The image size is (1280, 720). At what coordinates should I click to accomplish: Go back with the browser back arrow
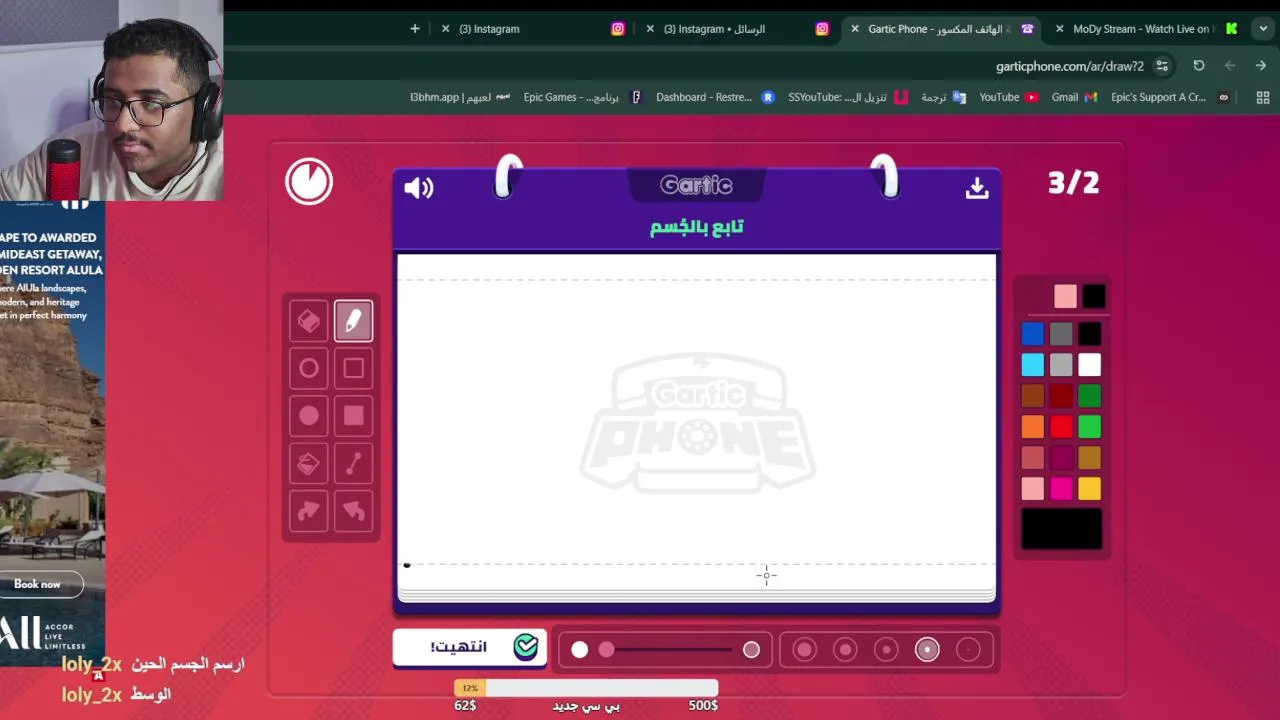tap(1230, 66)
